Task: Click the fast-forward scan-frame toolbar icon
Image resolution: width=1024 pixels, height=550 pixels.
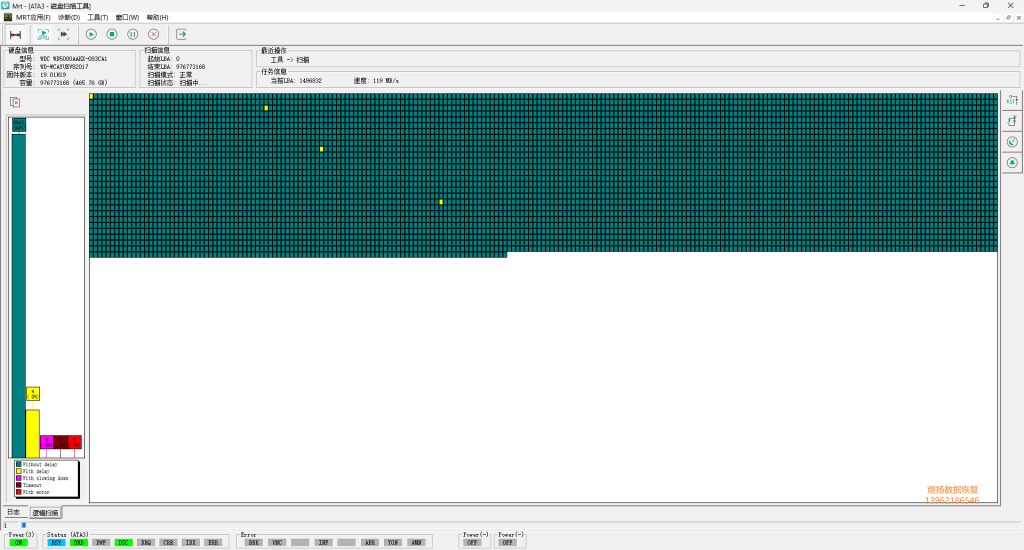Action: pyautogui.click(x=63, y=35)
